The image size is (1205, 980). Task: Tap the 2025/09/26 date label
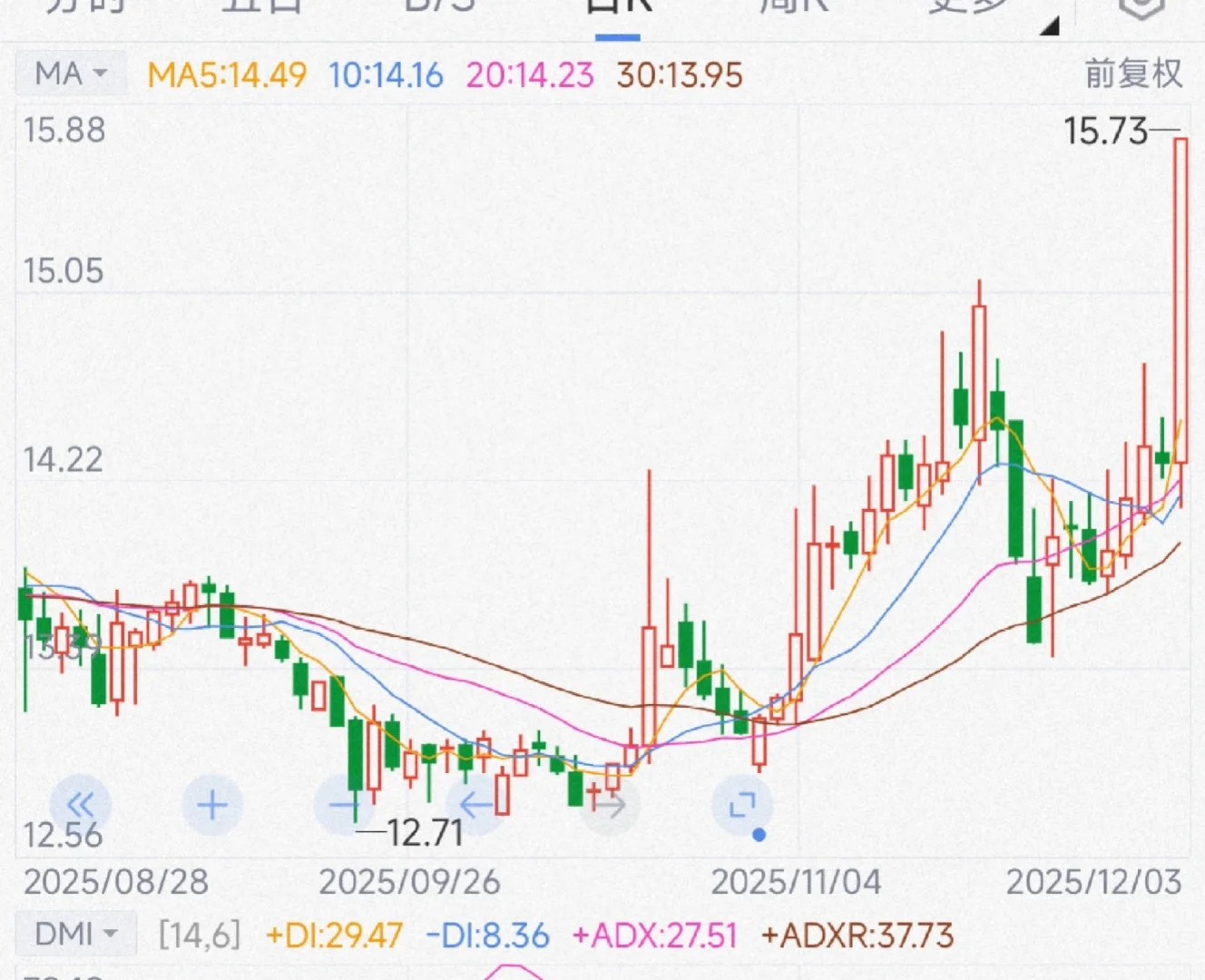click(409, 882)
